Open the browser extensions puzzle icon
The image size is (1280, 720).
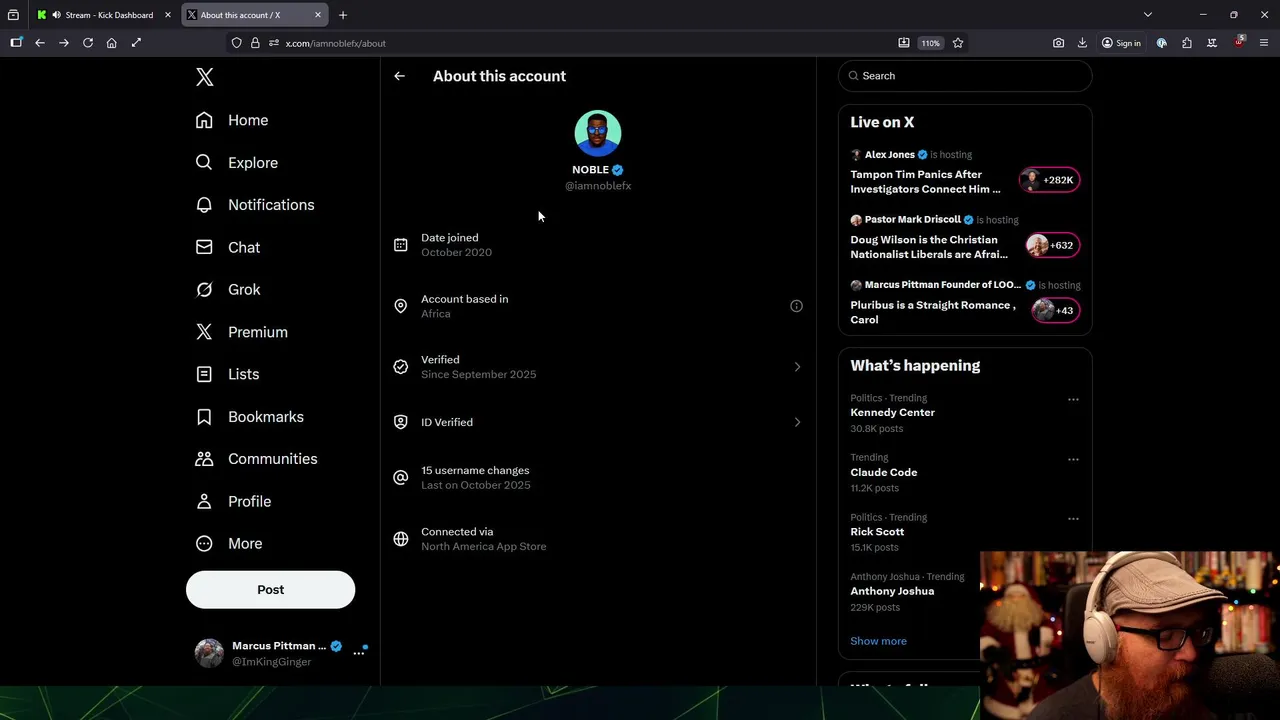(1187, 43)
